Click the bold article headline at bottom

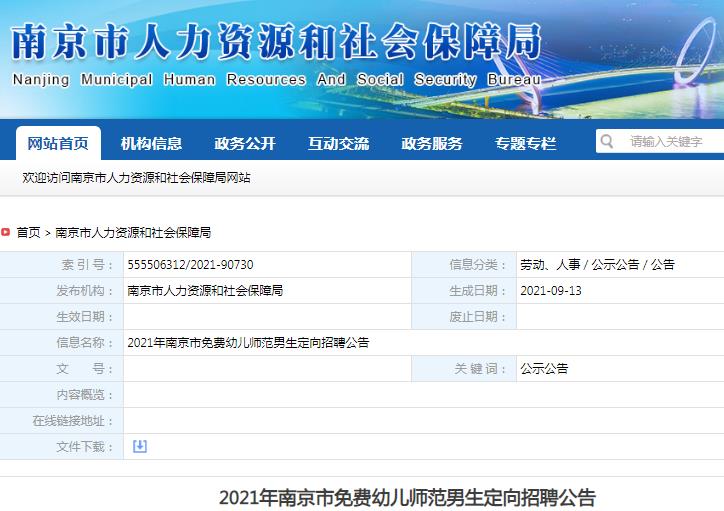[407, 497]
